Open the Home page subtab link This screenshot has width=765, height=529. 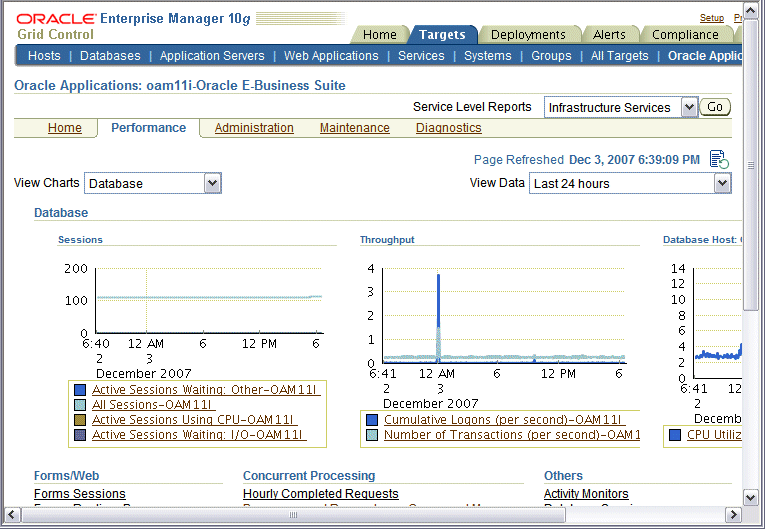[64, 128]
